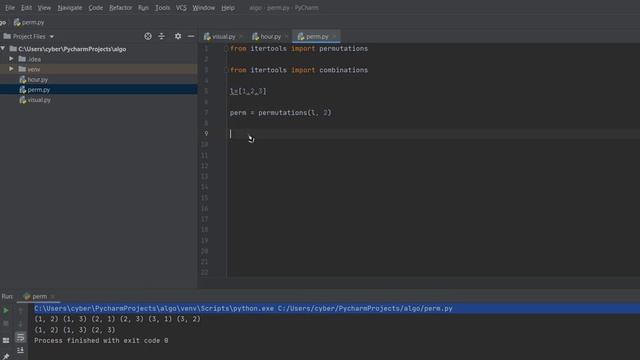Open the Code menu
This screenshot has height=360, width=640.
pyautogui.click(x=96, y=8)
